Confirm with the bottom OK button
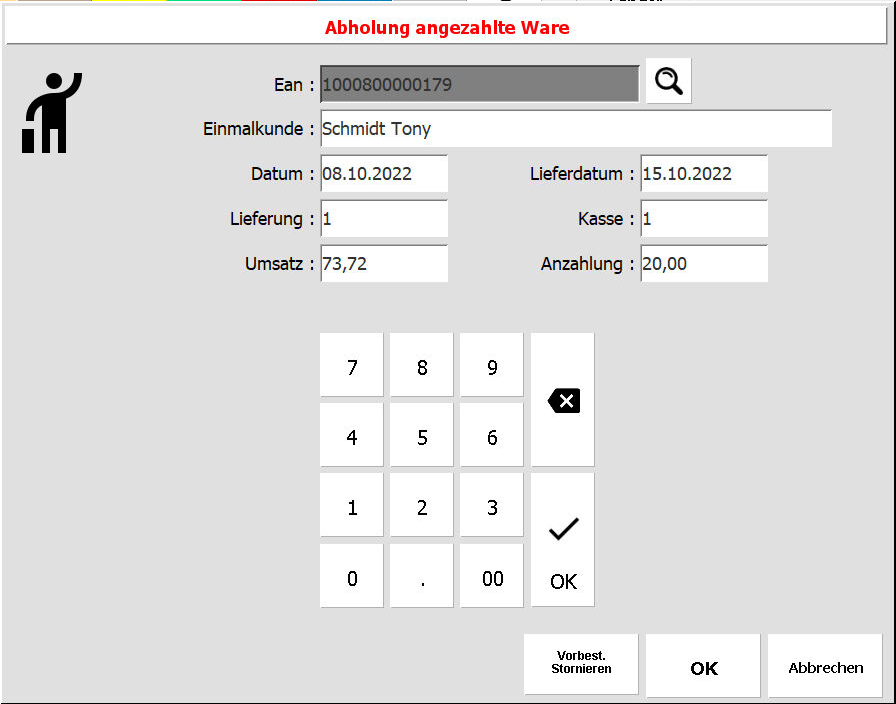Screen dimensions: 896x704 [x=703, y=665]
